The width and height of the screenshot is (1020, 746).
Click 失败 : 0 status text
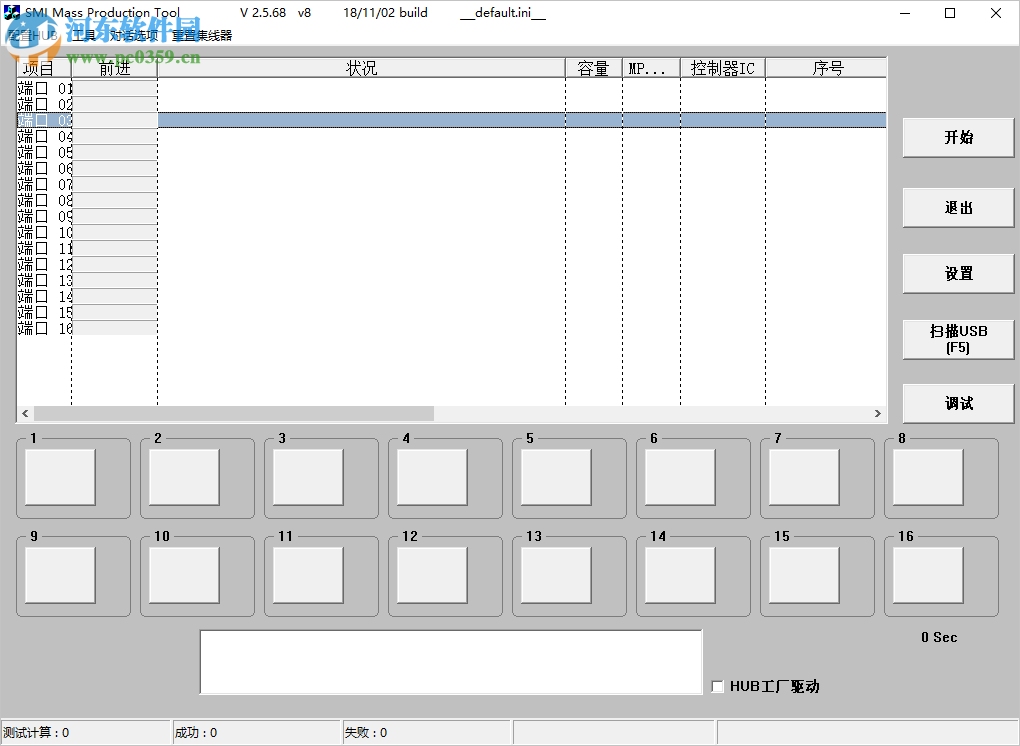[366, 733]
